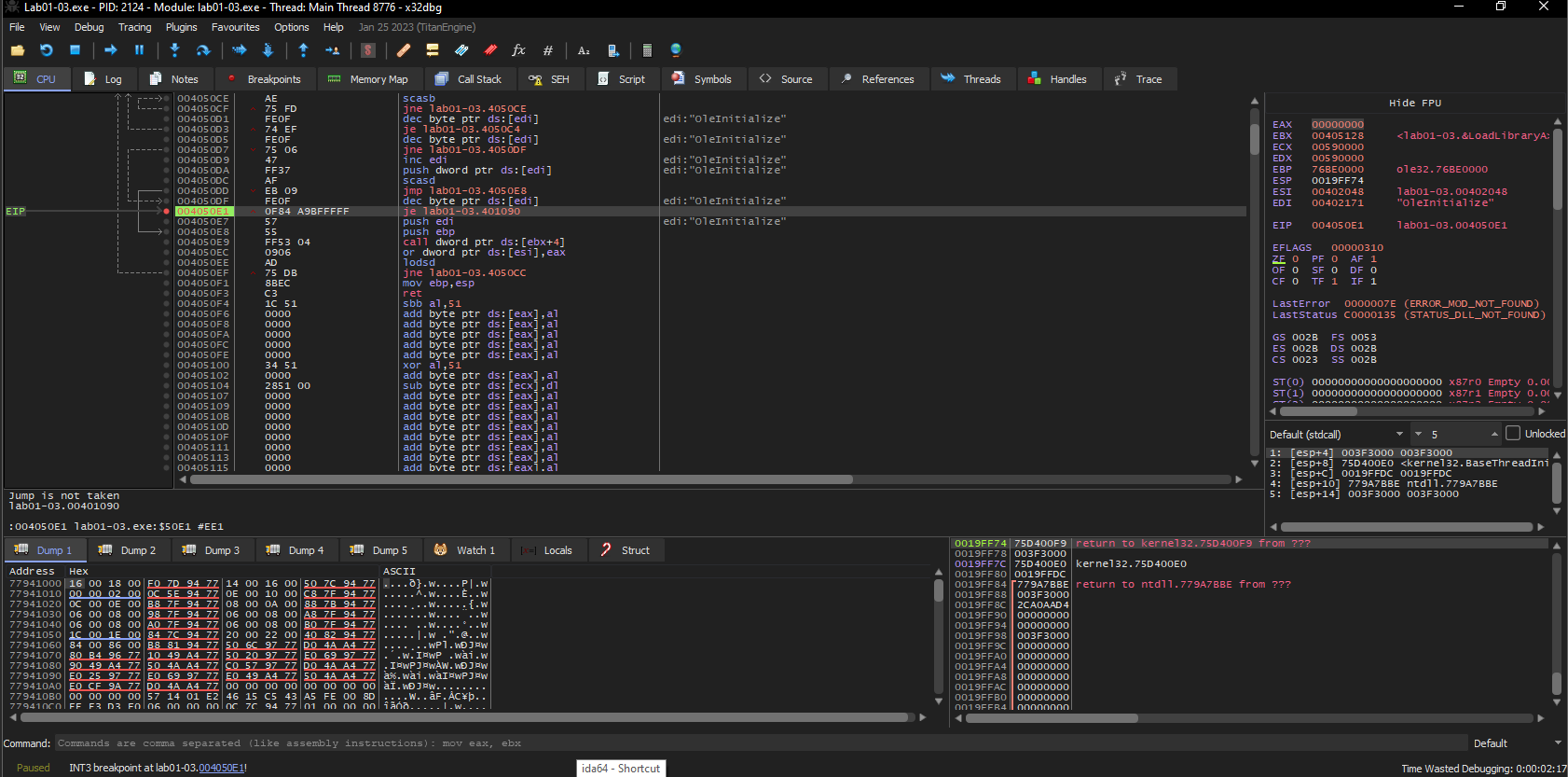
Task: Open Functions list with the fx icon
Action: click(x=519, y=50)
